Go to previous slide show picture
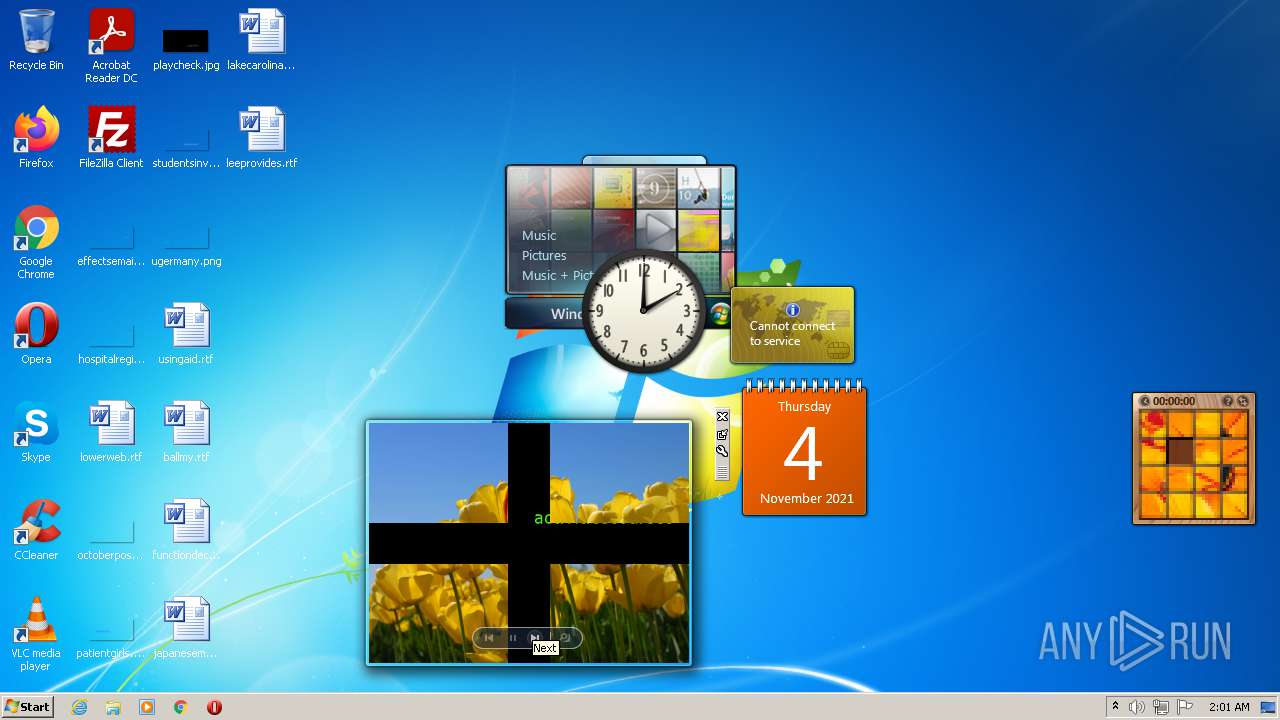 [489, 637]
